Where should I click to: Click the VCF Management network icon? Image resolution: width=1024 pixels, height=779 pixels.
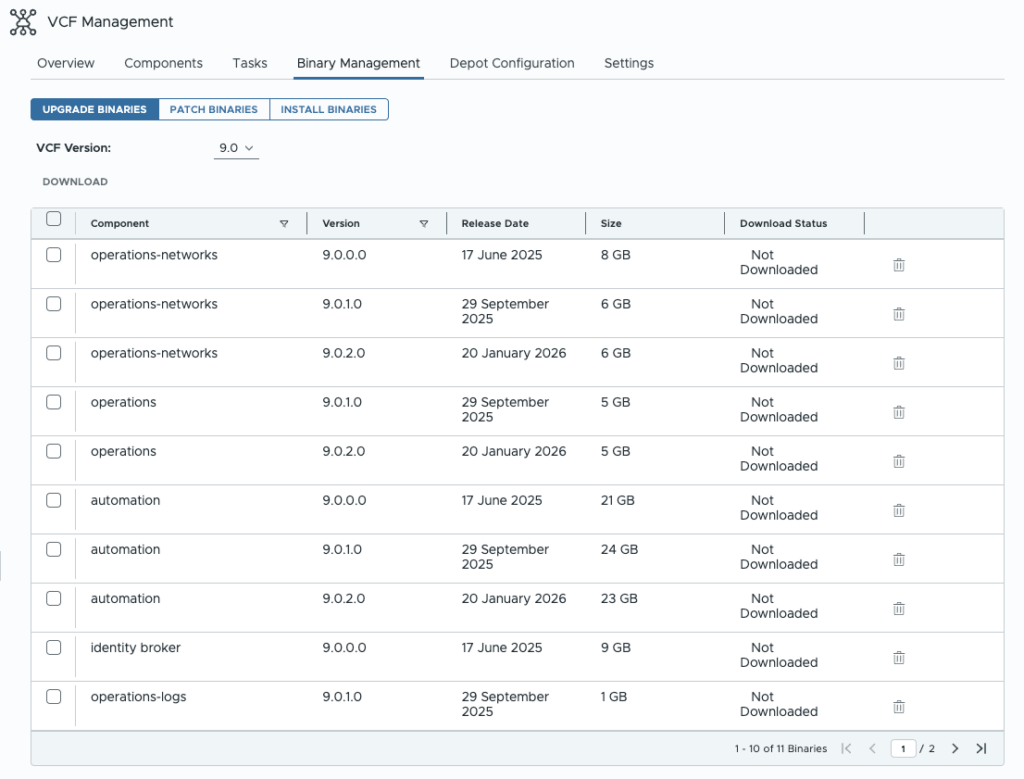click(x=23, y=22)
